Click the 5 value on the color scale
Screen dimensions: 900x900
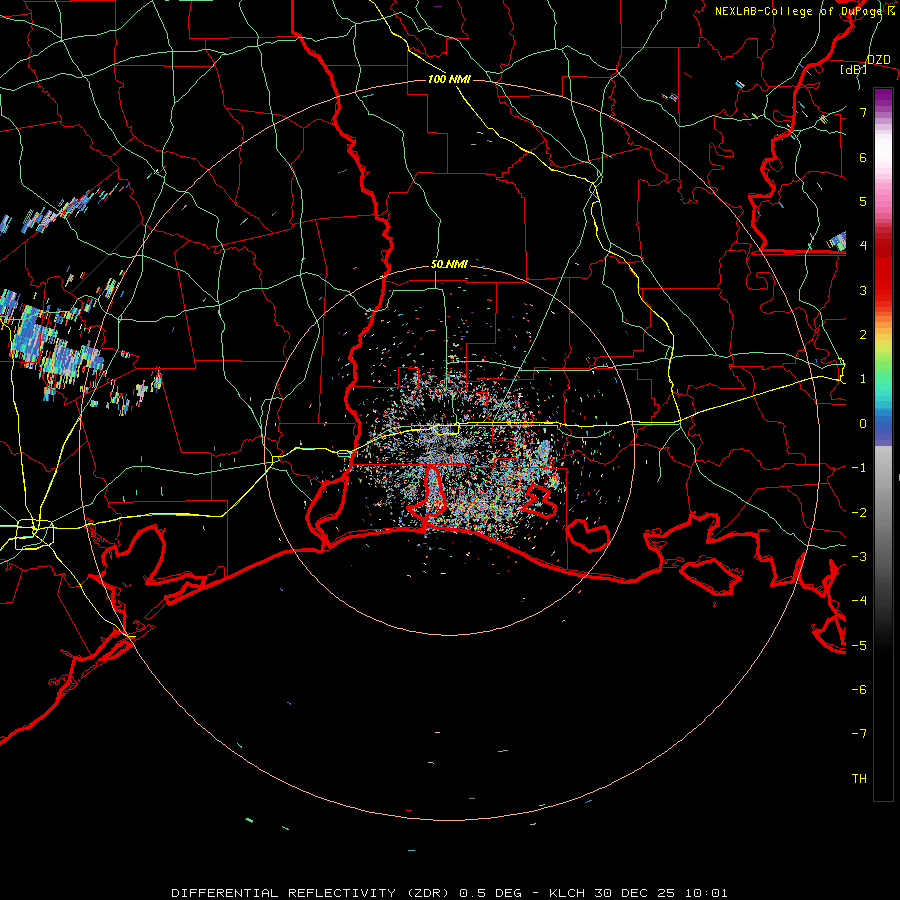[863, 201]
